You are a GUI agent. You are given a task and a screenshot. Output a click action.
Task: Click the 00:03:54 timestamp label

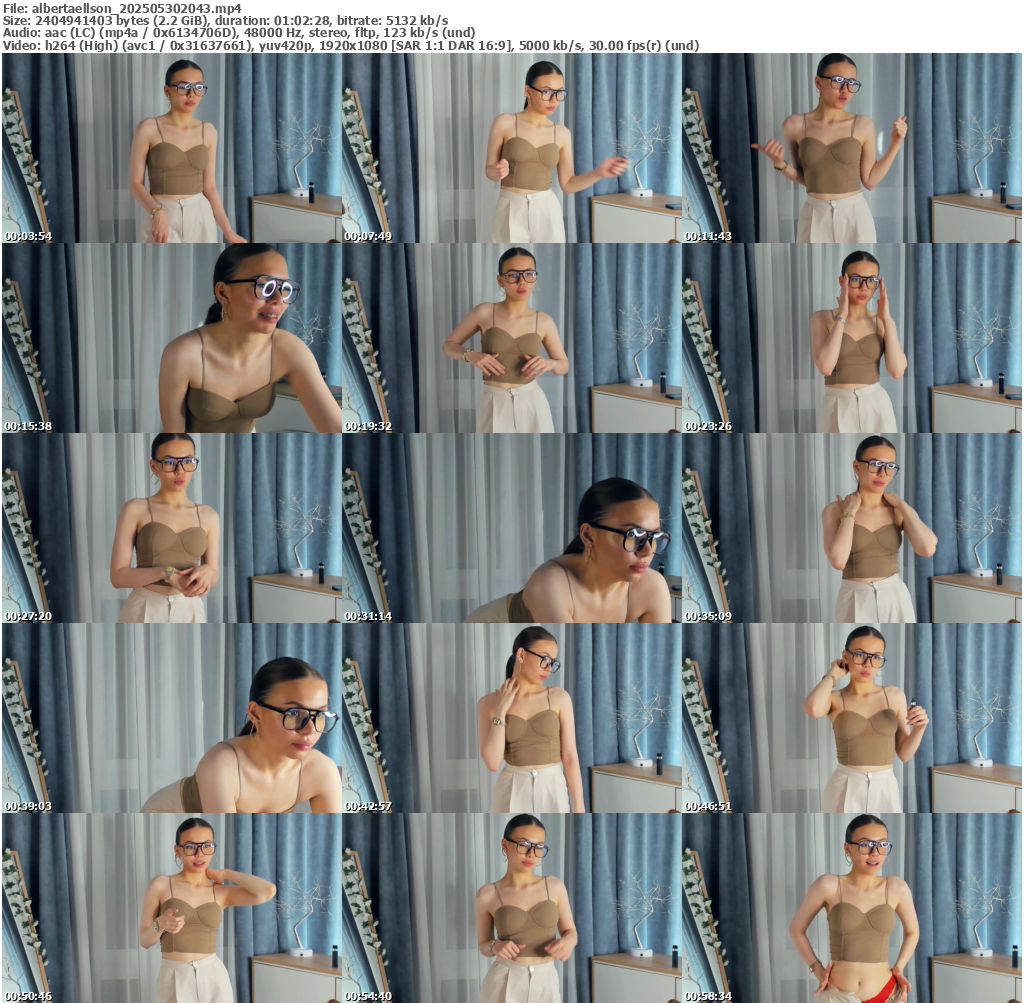point(28,236)
